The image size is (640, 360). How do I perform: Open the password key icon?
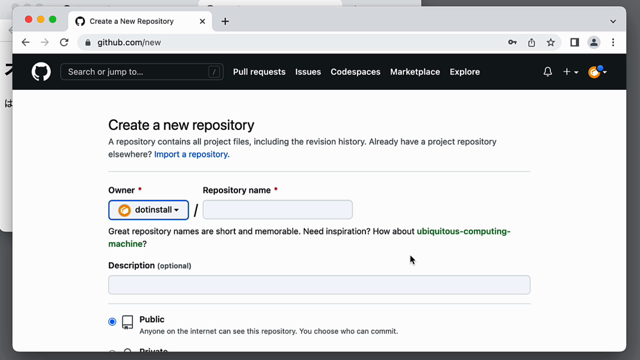click(x=512, y=42)
